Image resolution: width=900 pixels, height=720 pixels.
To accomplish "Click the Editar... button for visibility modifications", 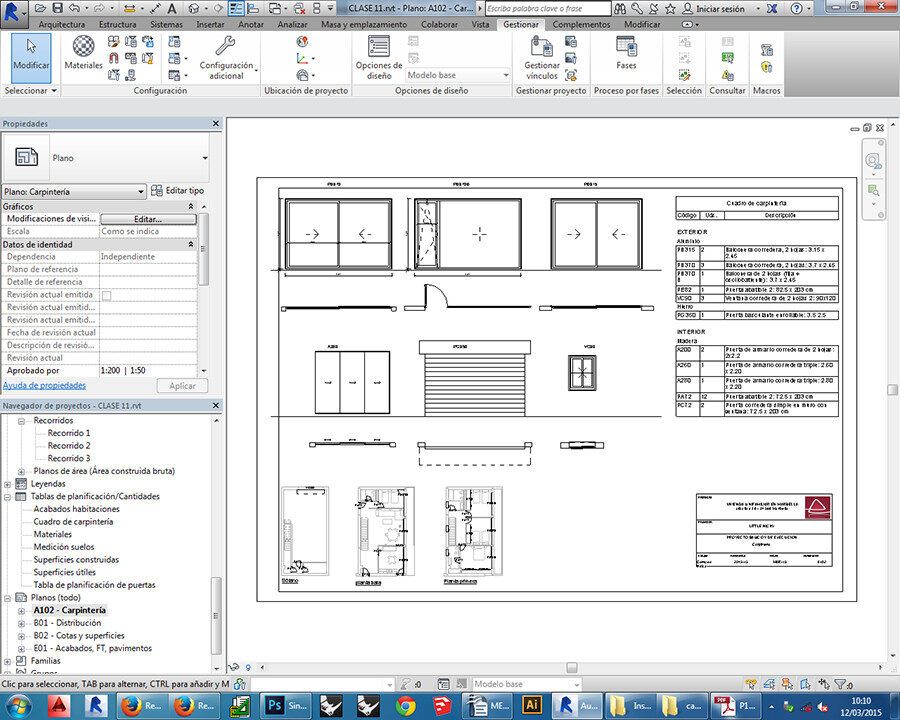I will click(148, 219).
